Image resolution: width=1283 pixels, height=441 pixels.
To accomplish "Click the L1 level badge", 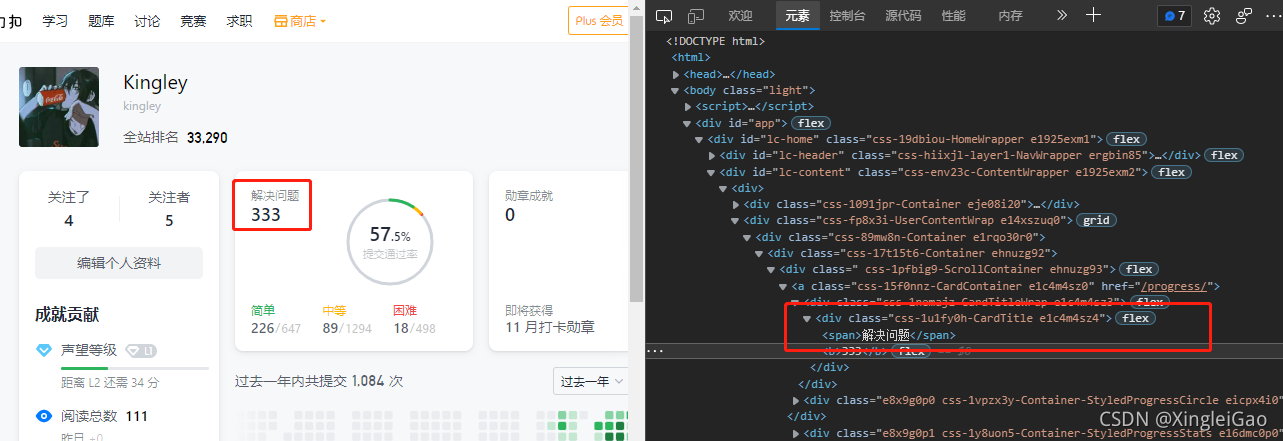I will (x=141, y=351).
